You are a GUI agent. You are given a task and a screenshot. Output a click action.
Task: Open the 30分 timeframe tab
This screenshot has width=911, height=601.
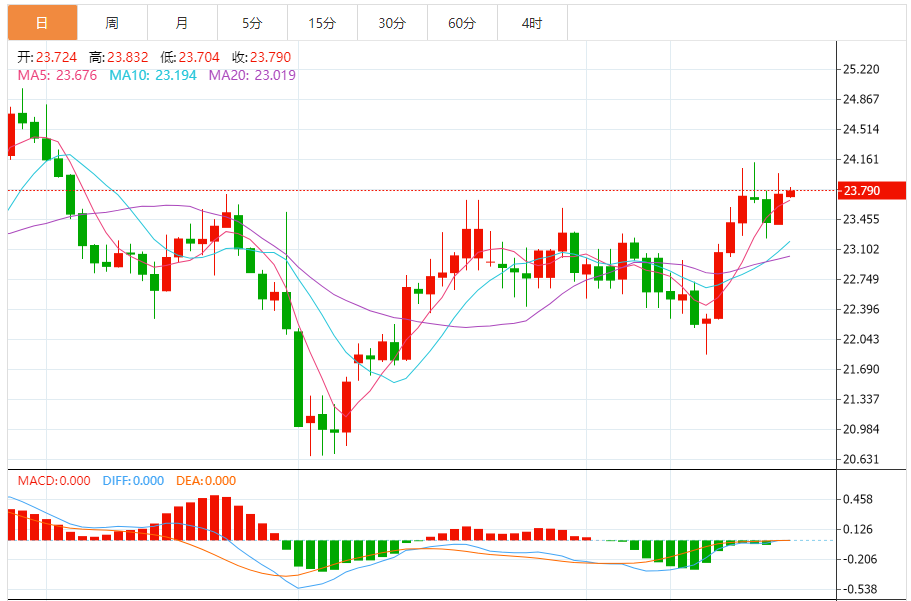pos(392,23)
